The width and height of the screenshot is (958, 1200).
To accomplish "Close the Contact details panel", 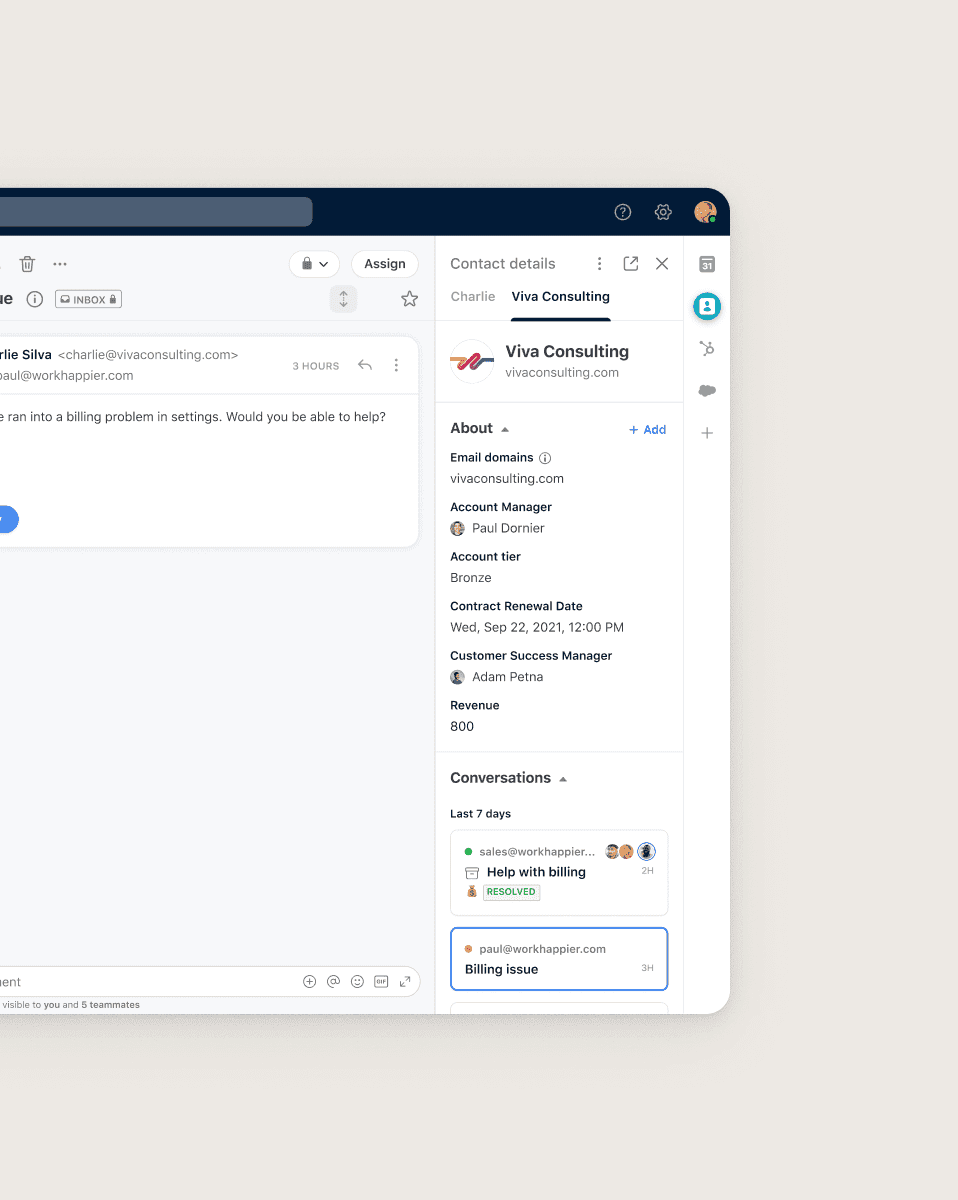I will pos(662,264).
